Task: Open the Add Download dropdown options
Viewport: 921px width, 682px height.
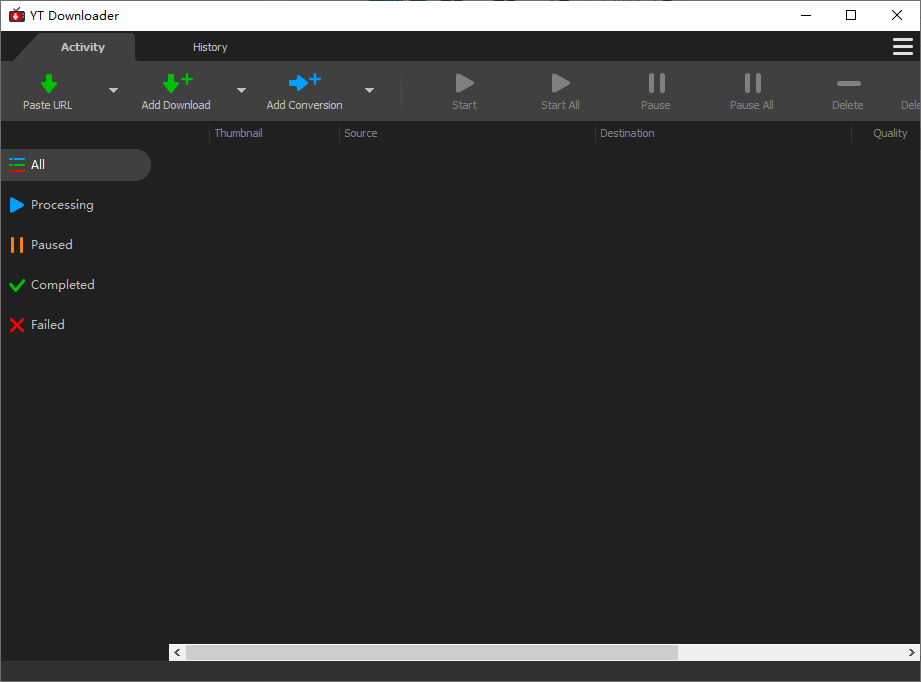Action: coord(241,90)
